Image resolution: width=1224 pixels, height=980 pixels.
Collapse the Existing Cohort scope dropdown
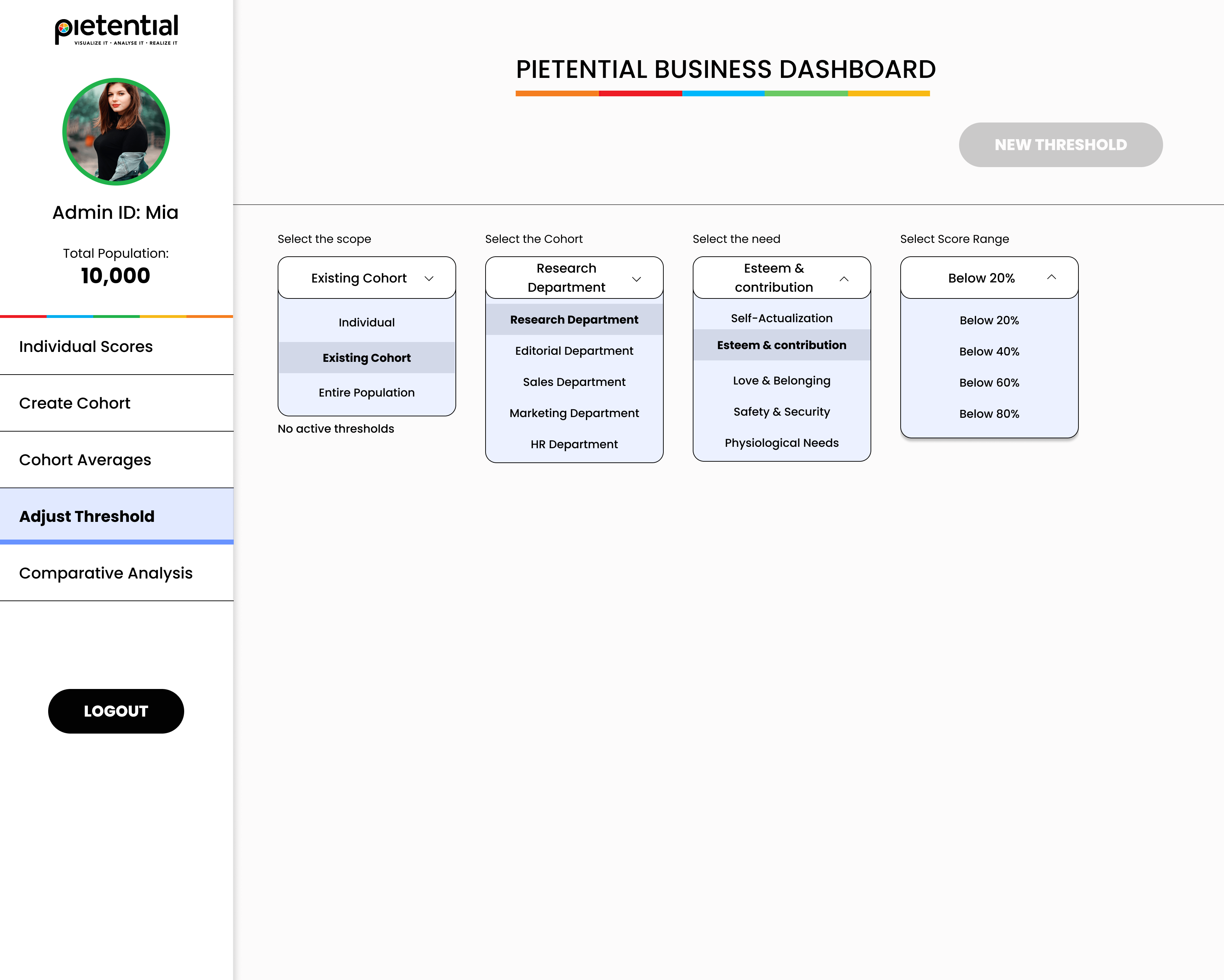pos(367,278)
